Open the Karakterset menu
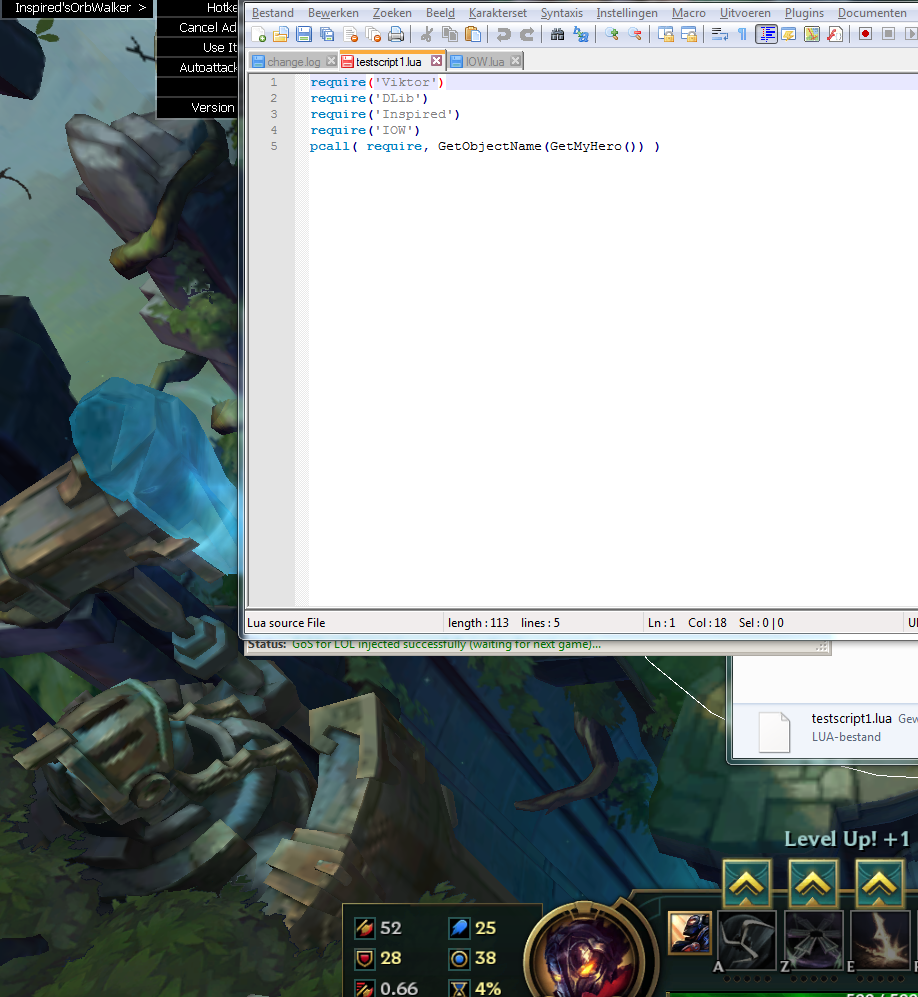 [498, 13]
